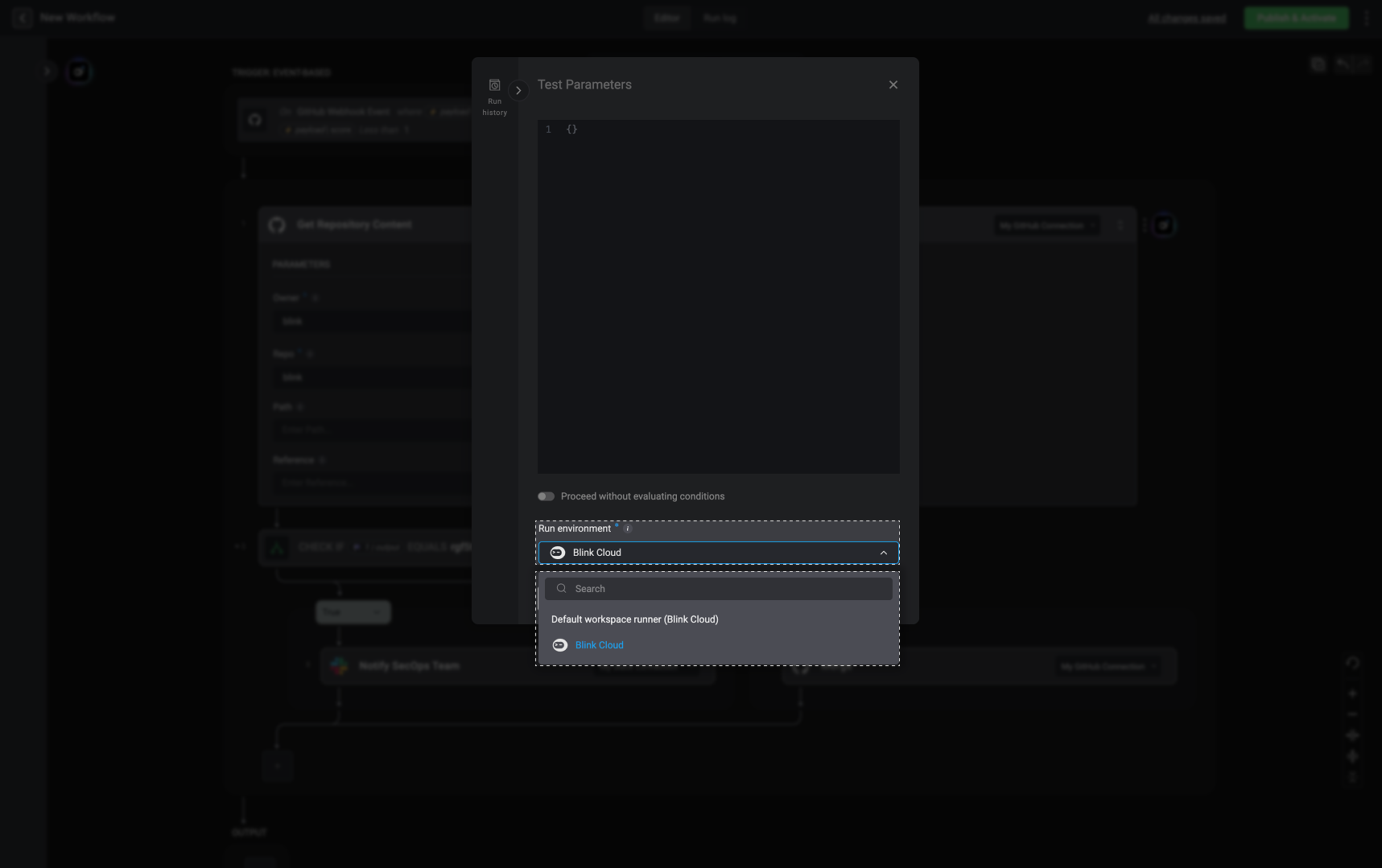
Task: Select the Blink Cloud runner option
Action: click(x=718, y=645)
